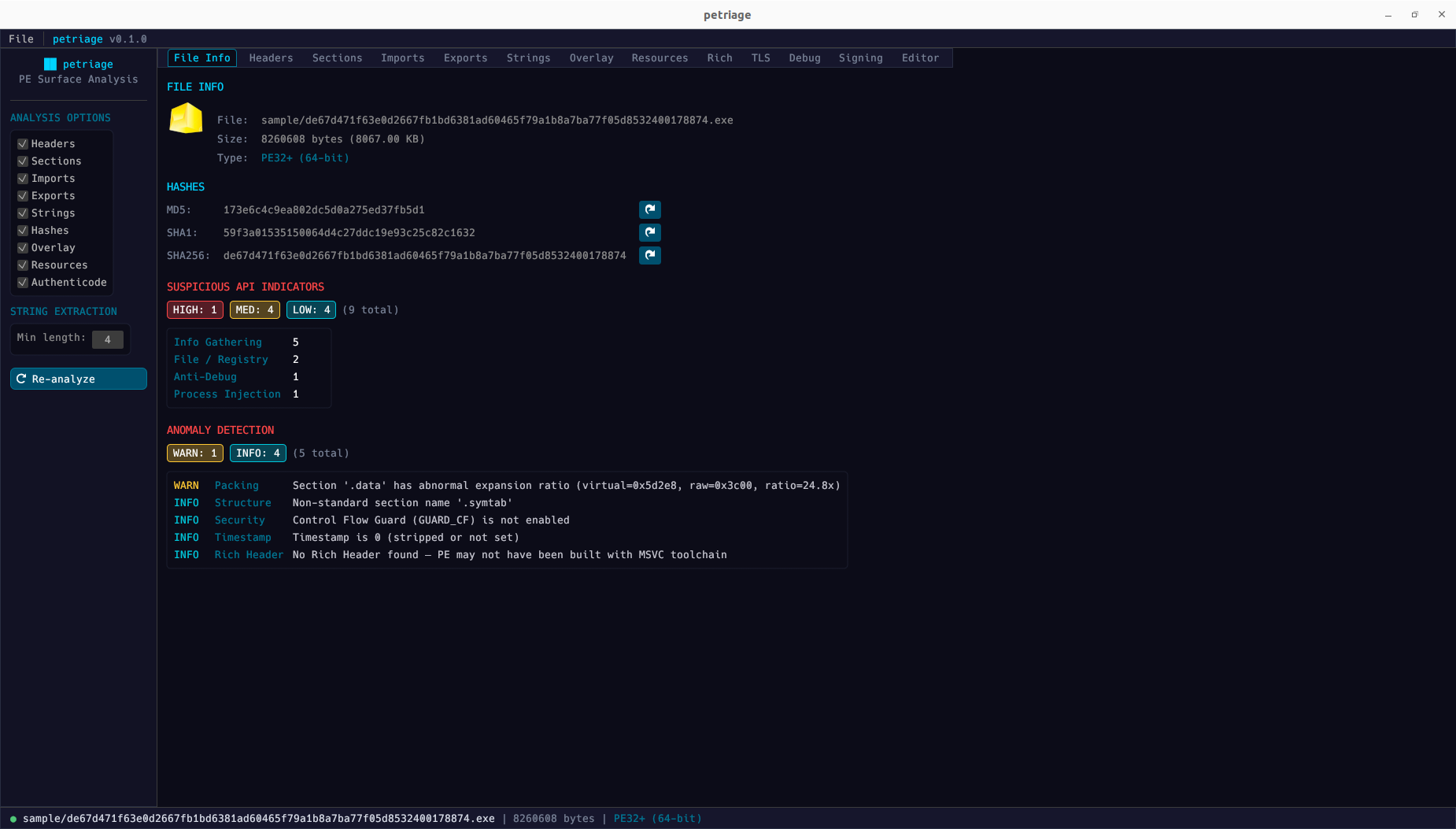Copy the SHA256 hash value

[x=649, y=255]
